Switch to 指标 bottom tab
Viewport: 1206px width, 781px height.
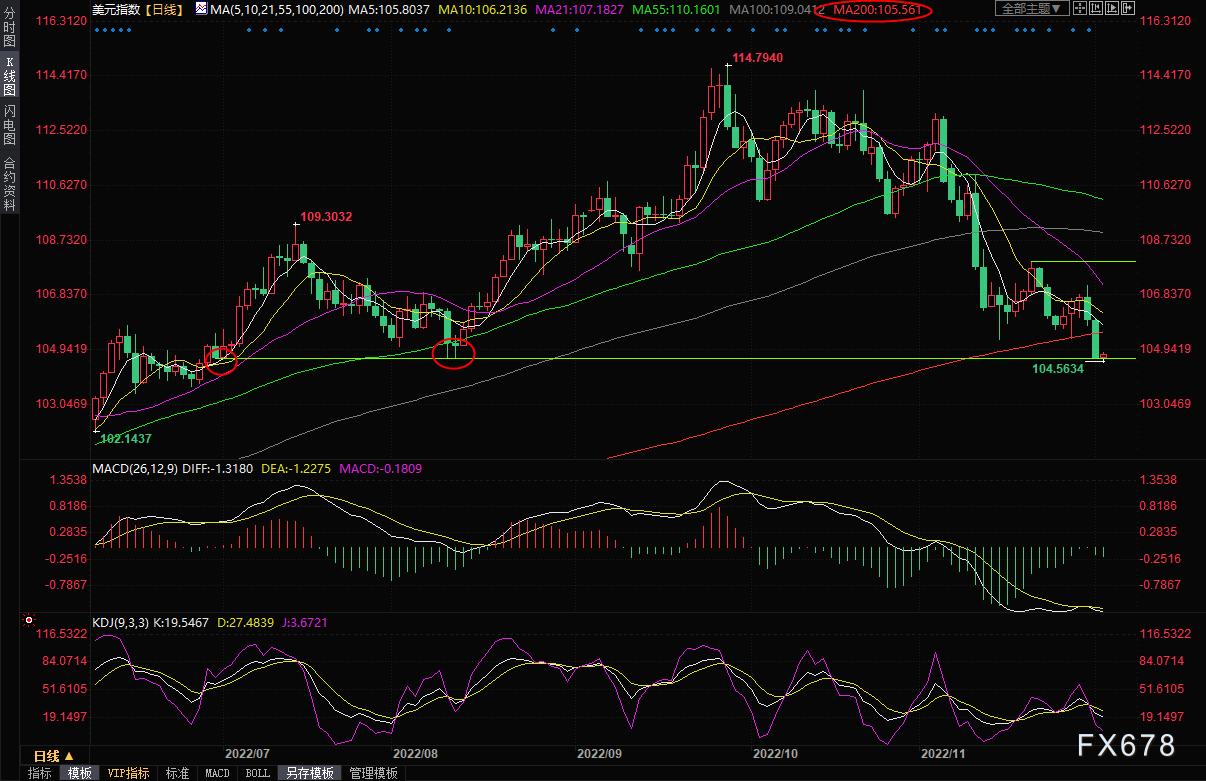[39, 773]
